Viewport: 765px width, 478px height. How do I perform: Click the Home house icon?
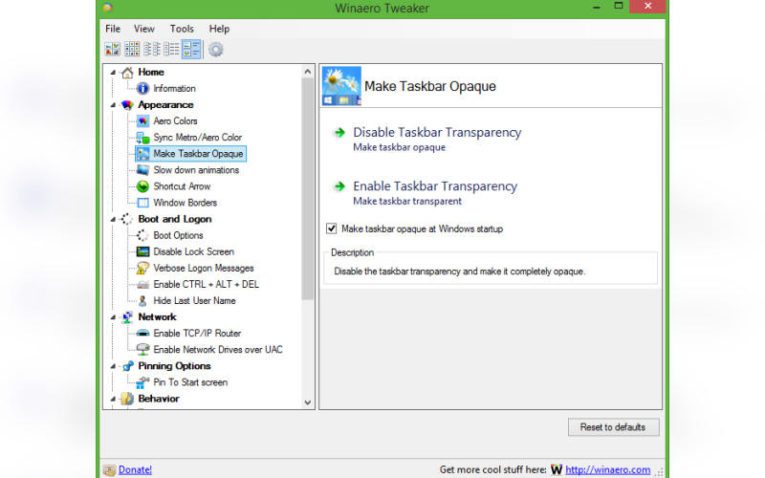127,73
